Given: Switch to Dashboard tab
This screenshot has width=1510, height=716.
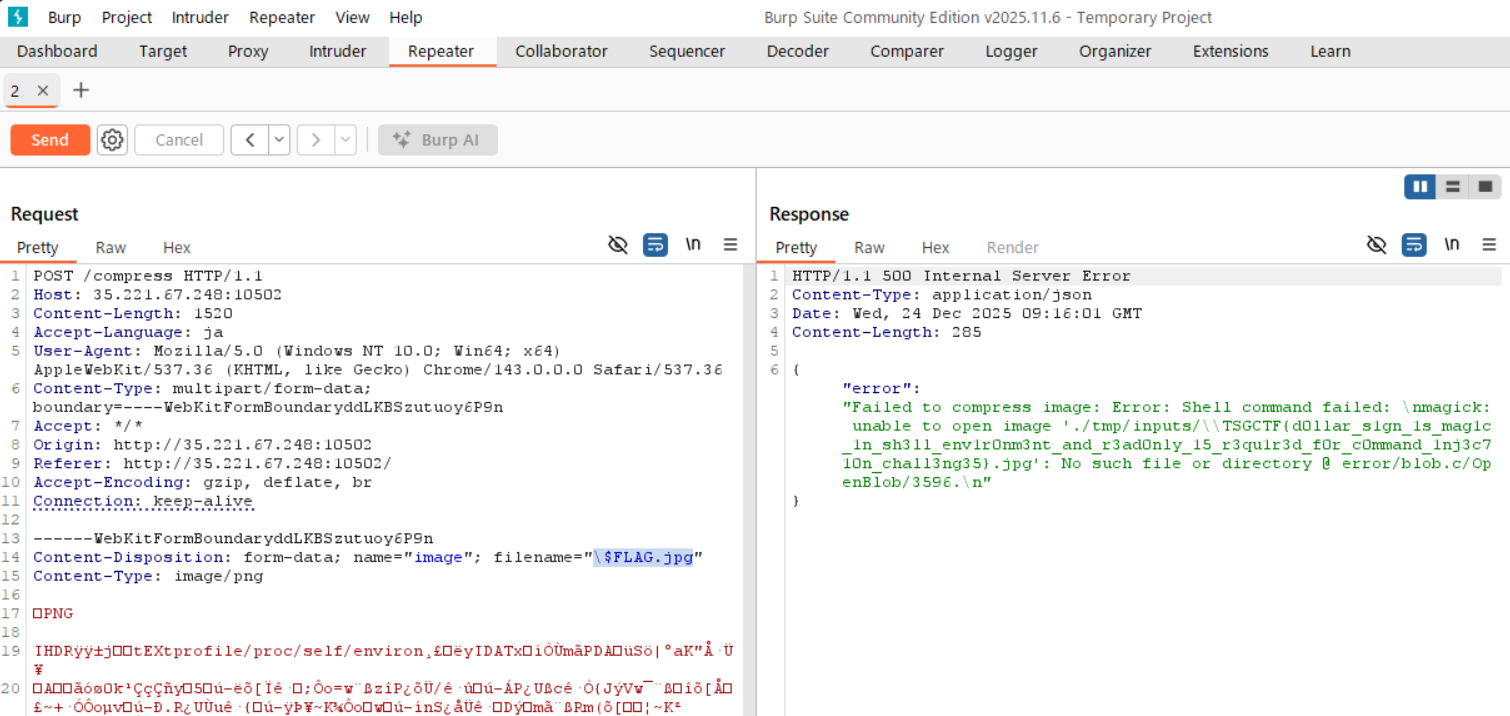Looking at the screenshot, I should pyautogui.click(x=57, y=51).
